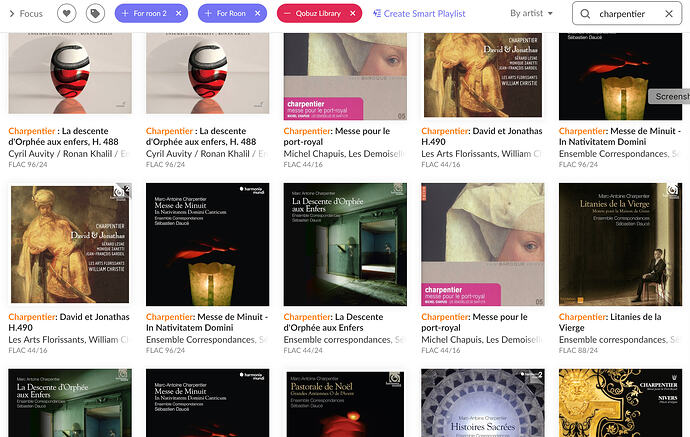Select the 'For roon 2' filter label
690x437 pixels.
[150, 14]
